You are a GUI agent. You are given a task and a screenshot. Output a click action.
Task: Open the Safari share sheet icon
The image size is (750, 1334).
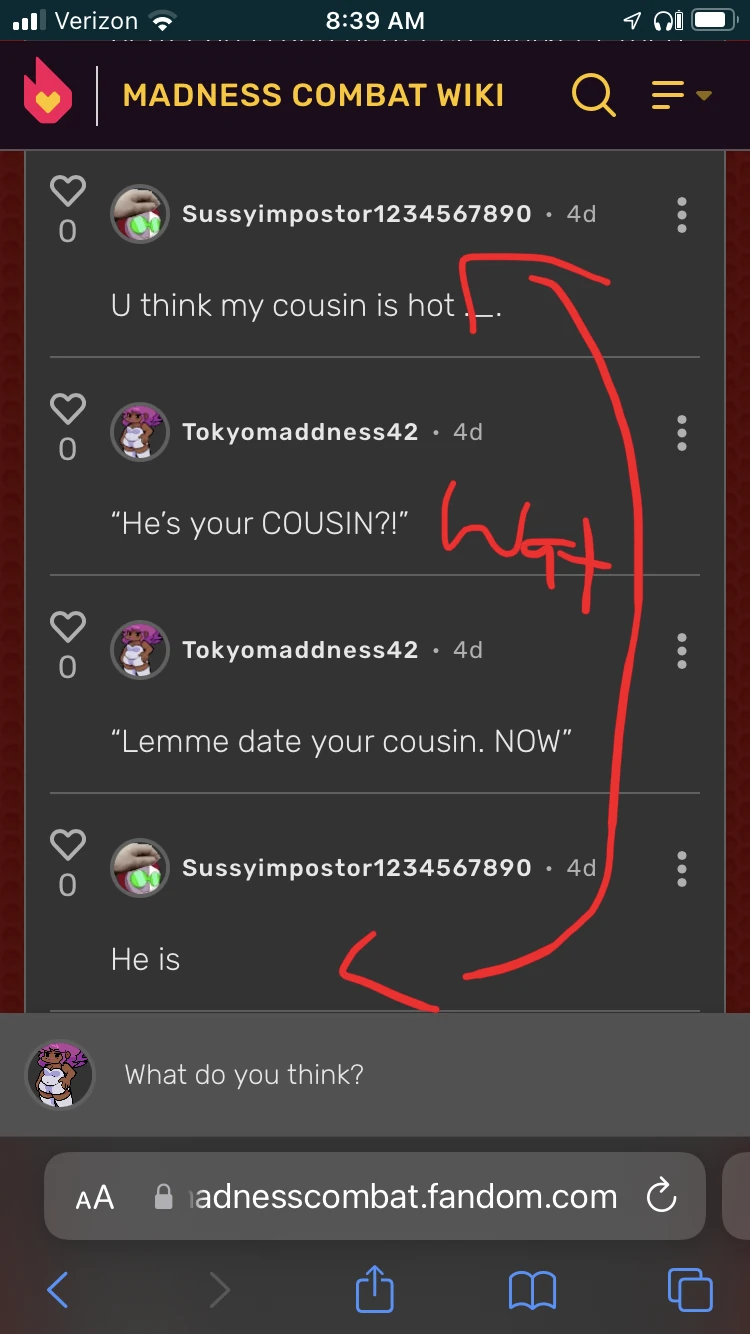pyautogui.click(x=375, y=1288)
